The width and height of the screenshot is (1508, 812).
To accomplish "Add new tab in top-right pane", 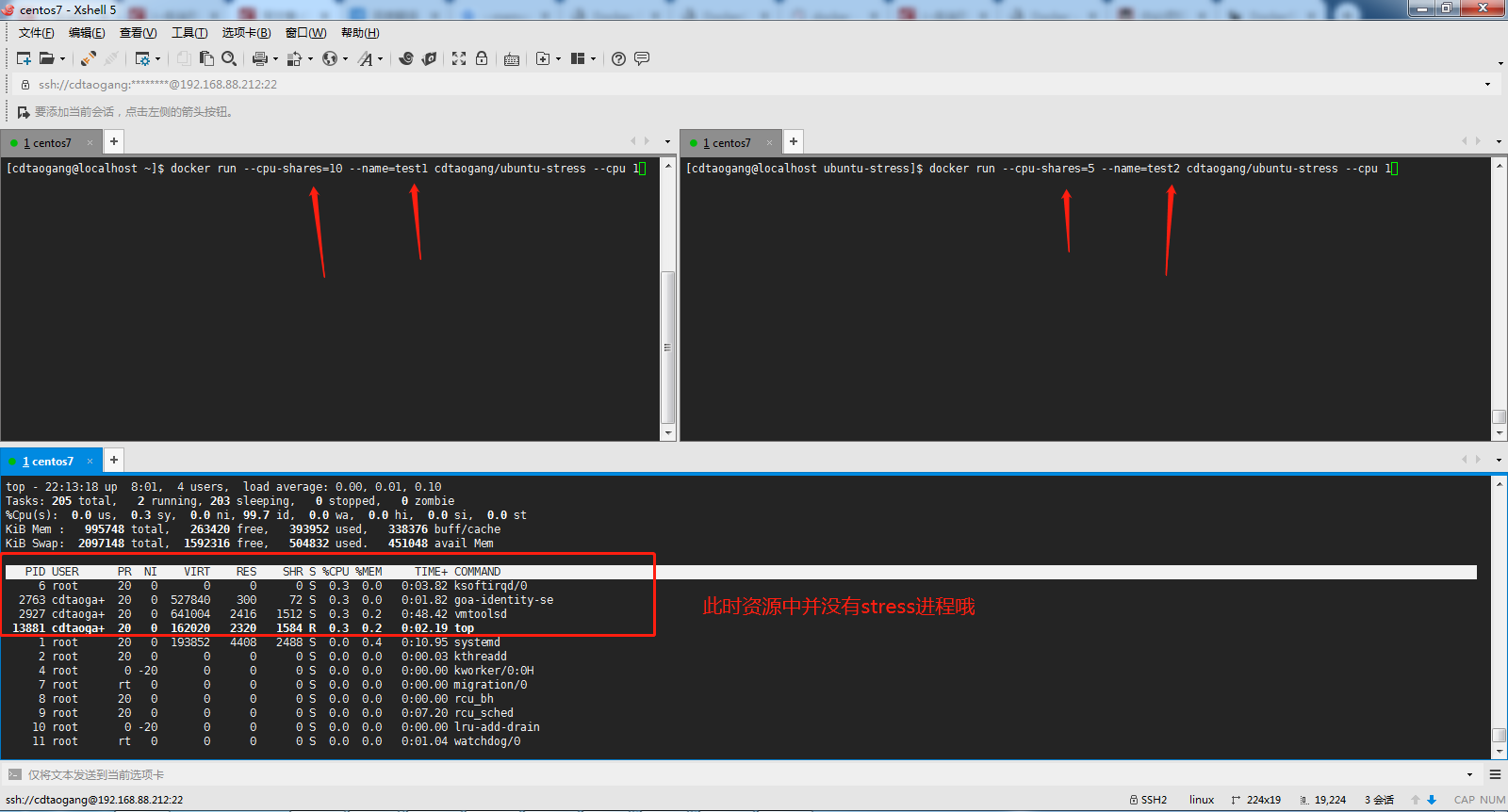I will click(794, 141).
